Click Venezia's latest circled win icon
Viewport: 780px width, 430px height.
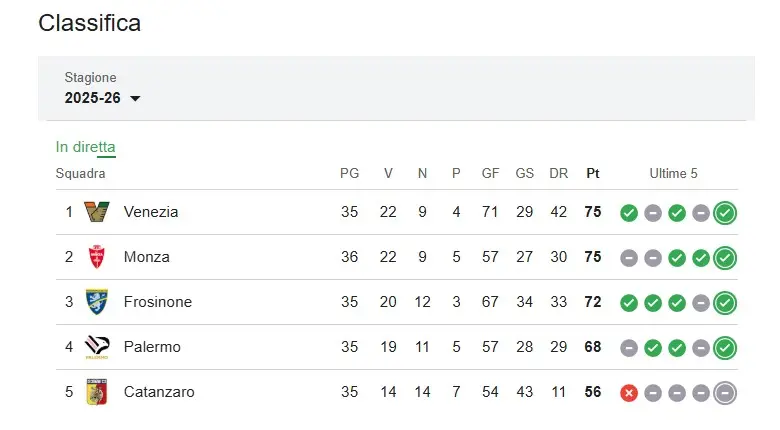click(725, 212)
